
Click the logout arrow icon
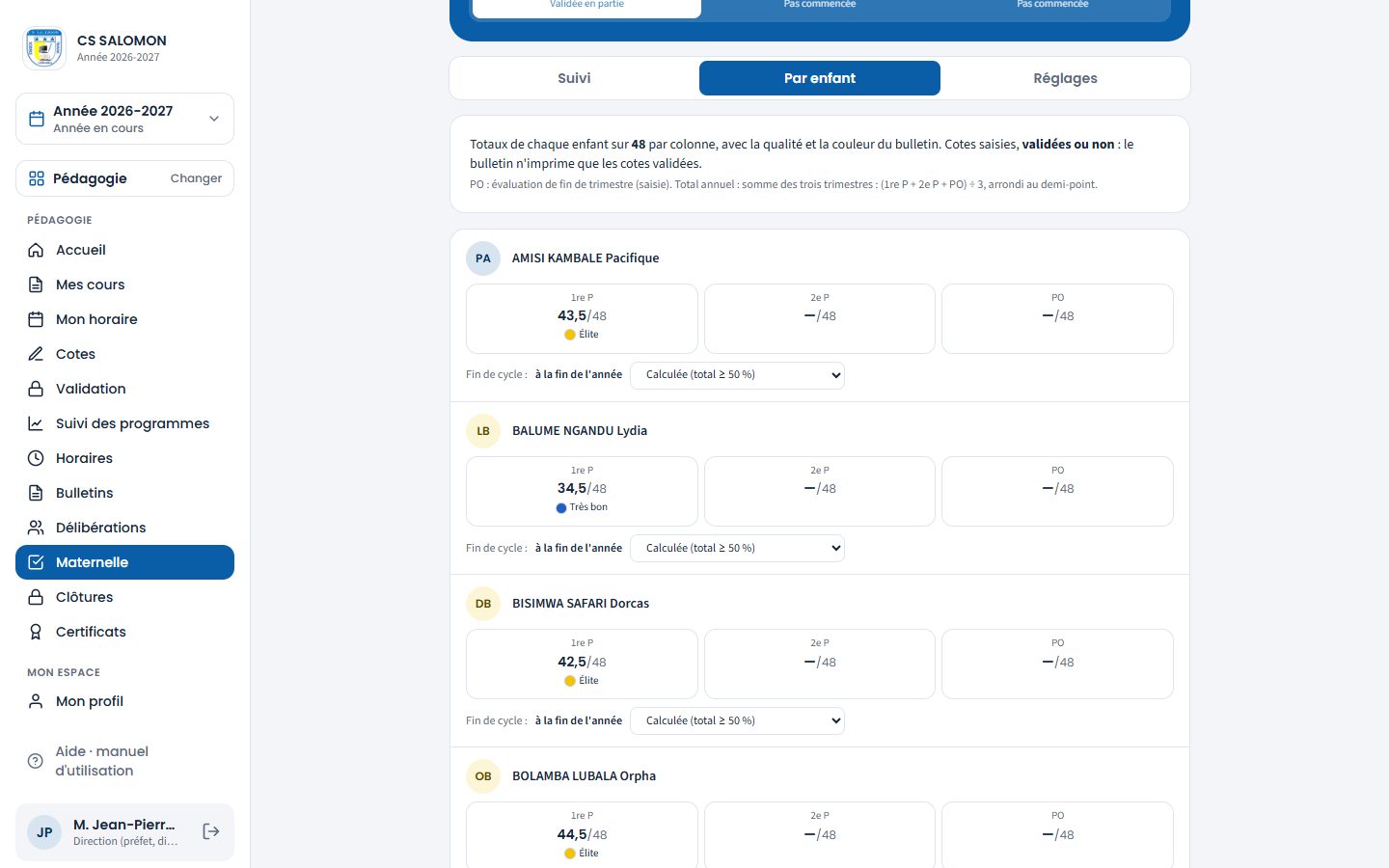tap(211, 831)
